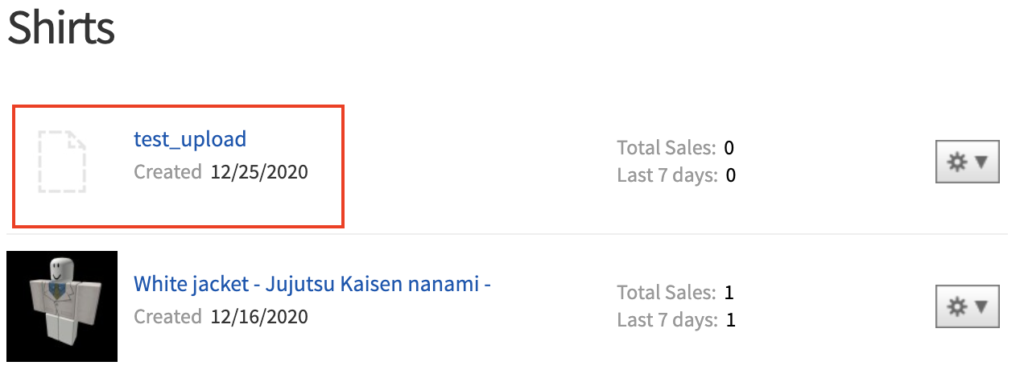Click the Created label under test_upload
Viewport: 1024px width, 378px height.
pos(168,172)
